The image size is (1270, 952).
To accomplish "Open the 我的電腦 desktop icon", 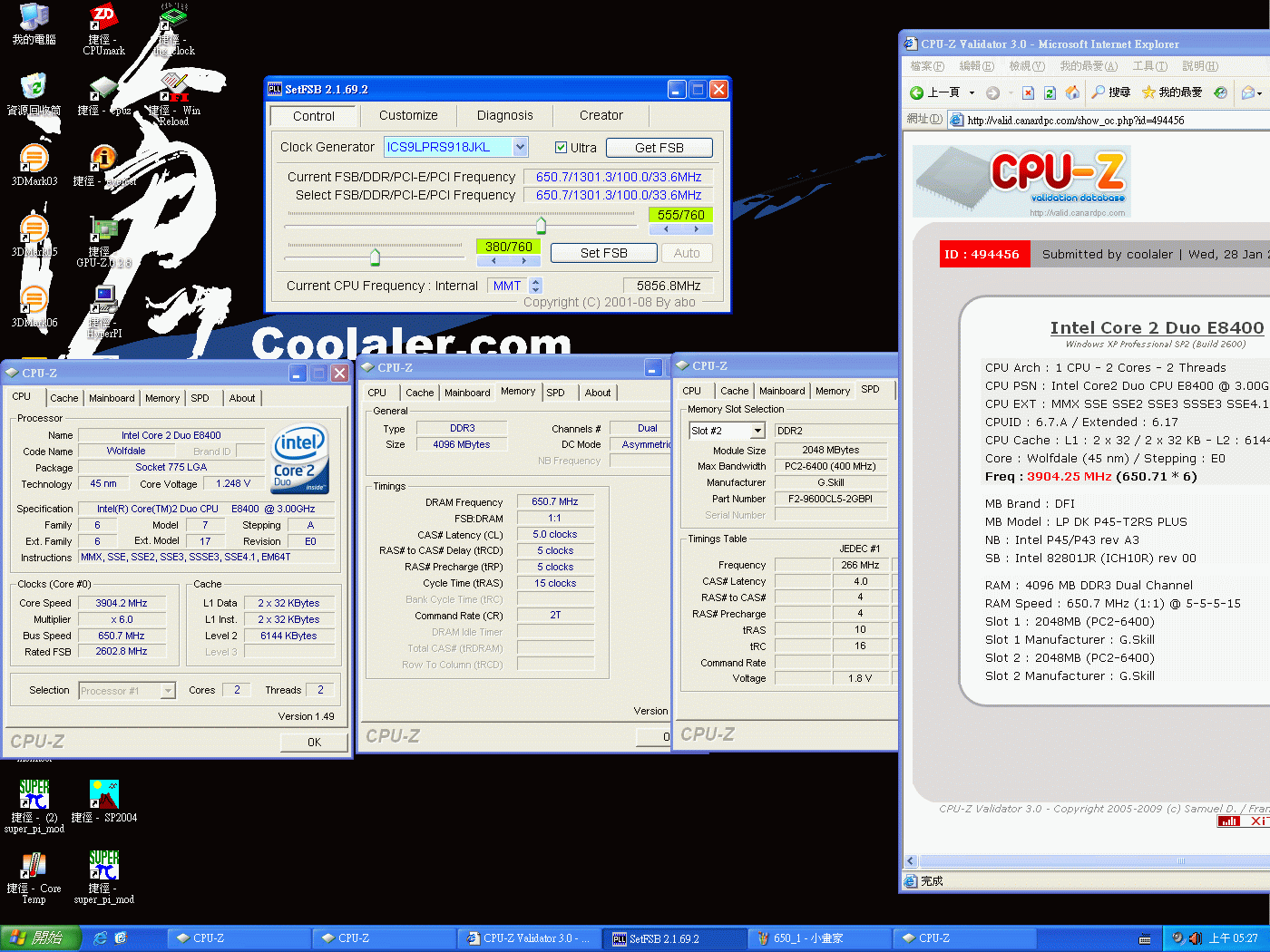I will tap(34, 24).
